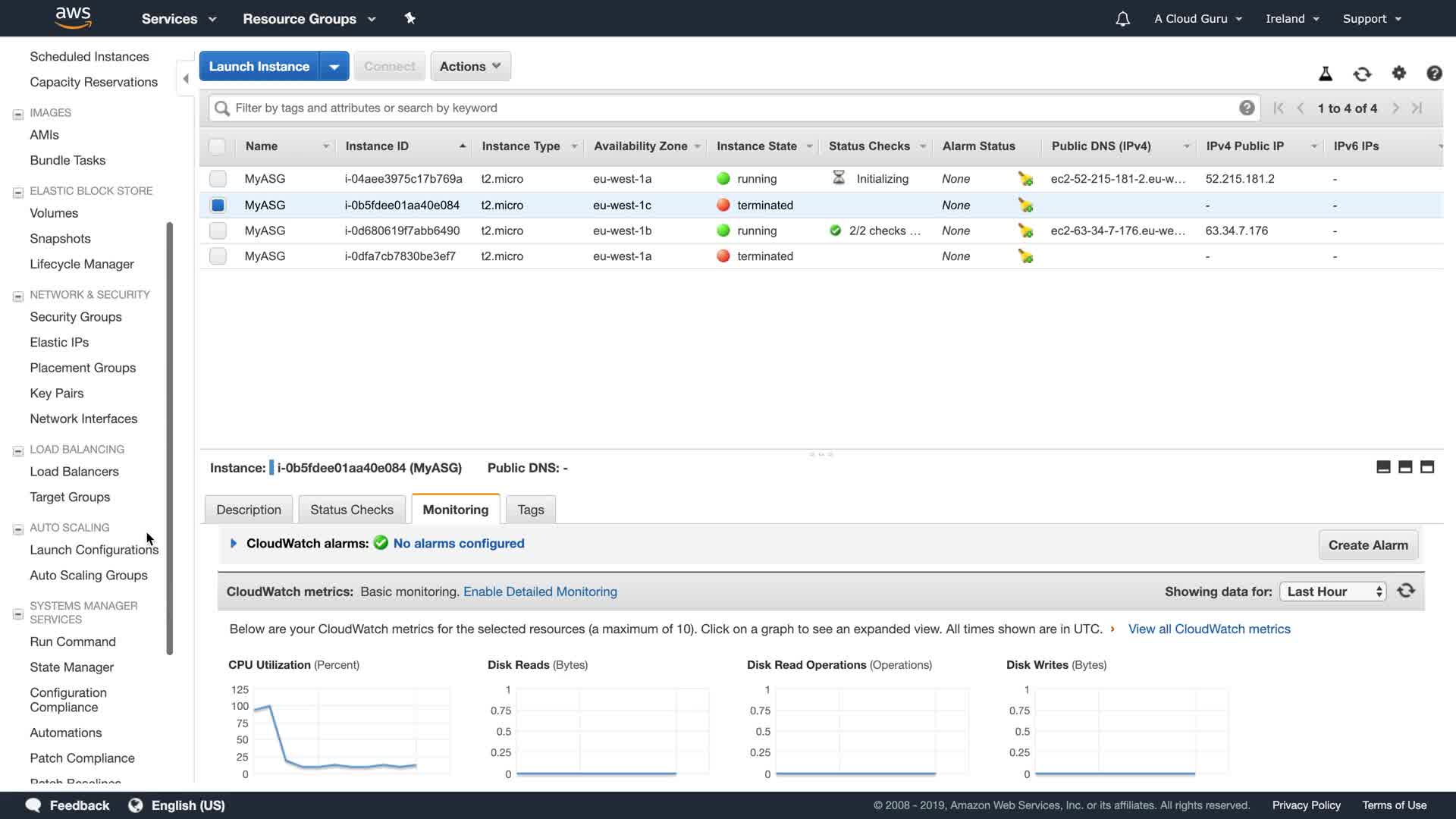
Task: Toggle the select-all header checkbox
Action: point(217,146)
